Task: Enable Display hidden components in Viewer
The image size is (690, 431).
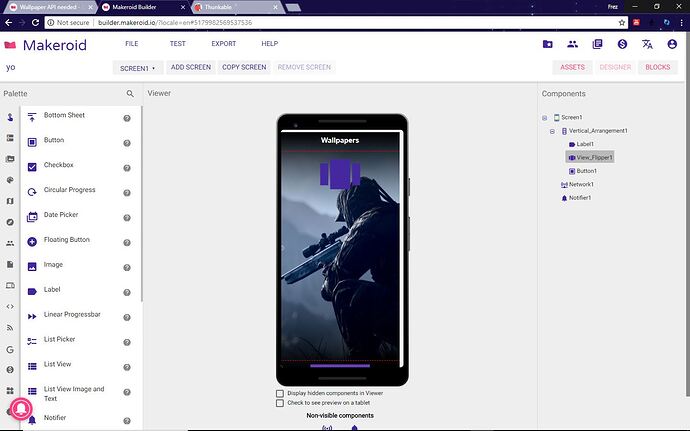Action: pyautogui.click(x=280, y=393)
